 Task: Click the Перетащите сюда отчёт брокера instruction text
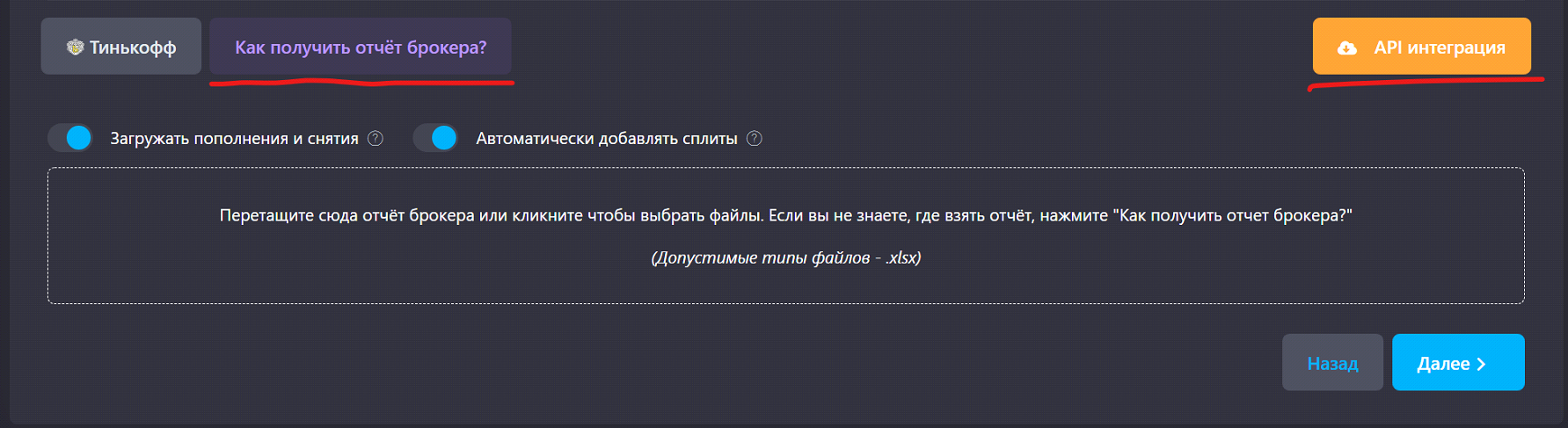(x=785, y=215)
